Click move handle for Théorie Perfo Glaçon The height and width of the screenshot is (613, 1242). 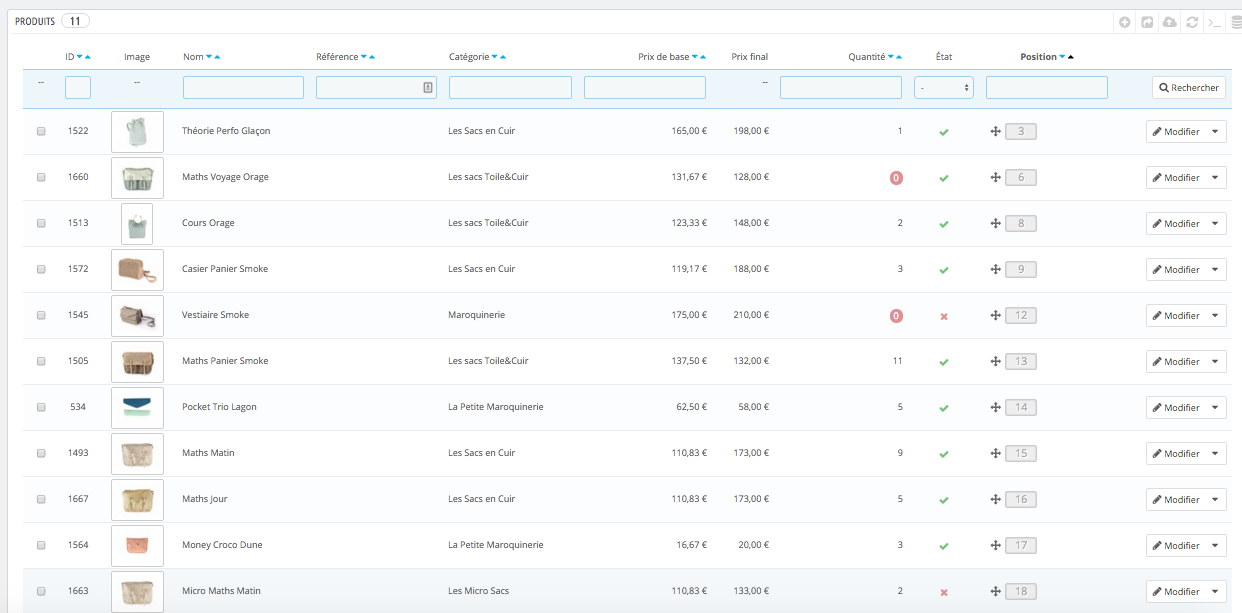[995, 131]
